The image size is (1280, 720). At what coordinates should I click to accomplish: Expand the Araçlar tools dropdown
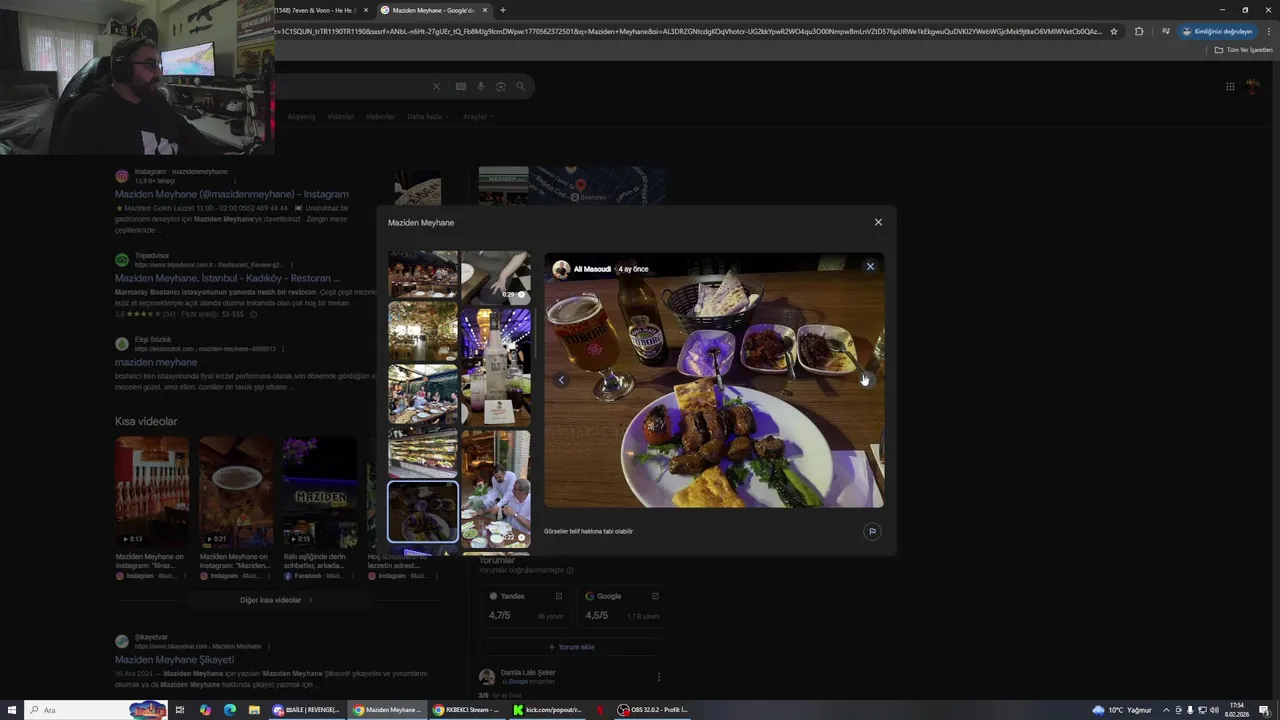tap(477, 116)
